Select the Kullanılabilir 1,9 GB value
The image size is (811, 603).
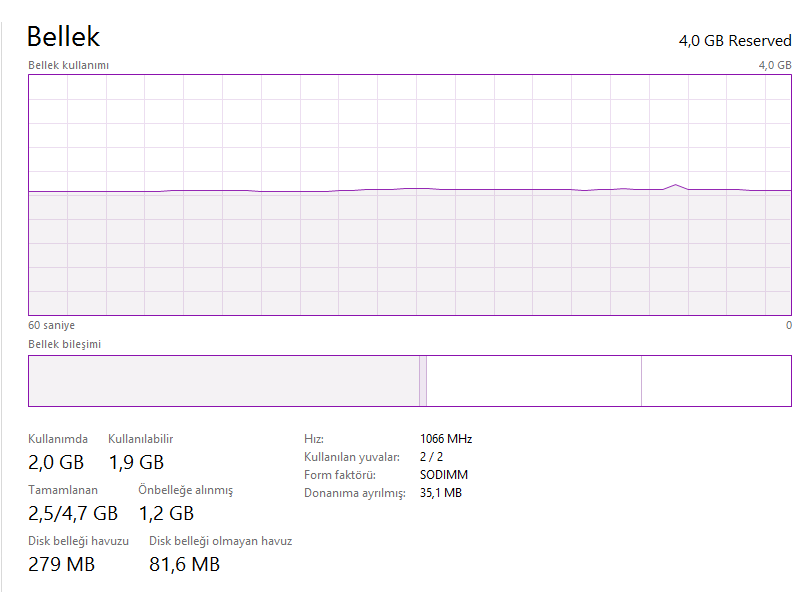[x=135, y=462]
